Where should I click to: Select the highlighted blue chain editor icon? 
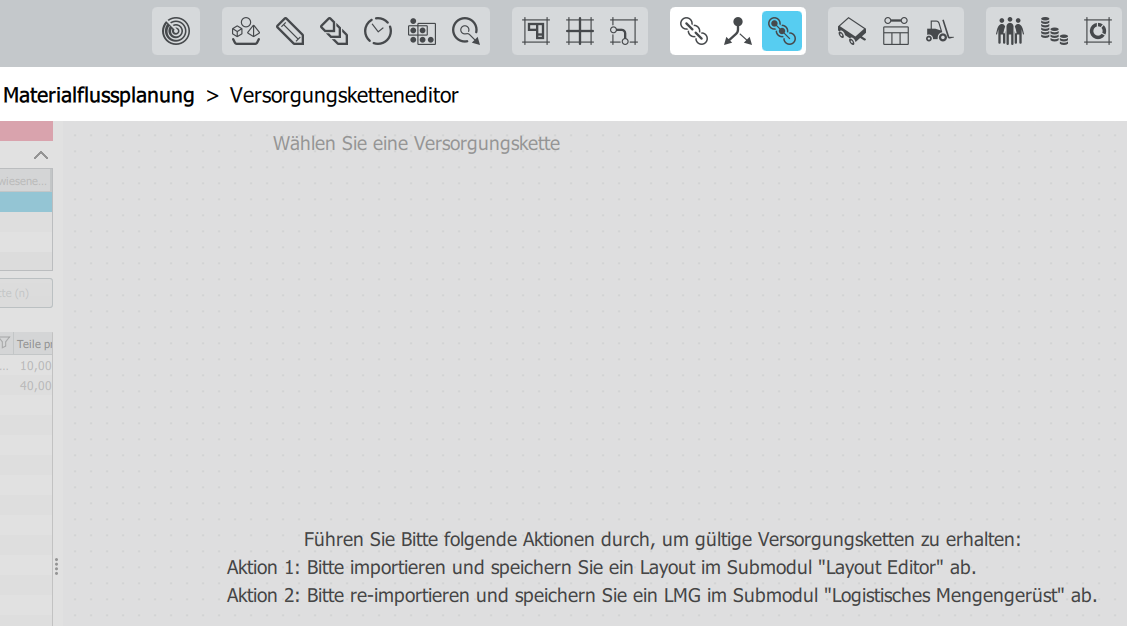tap(782, 32)
